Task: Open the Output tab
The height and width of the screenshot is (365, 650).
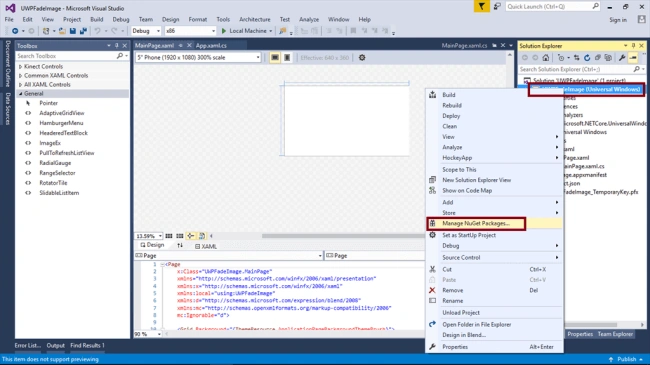Action: pyautogui.click(x=56, y=346)
